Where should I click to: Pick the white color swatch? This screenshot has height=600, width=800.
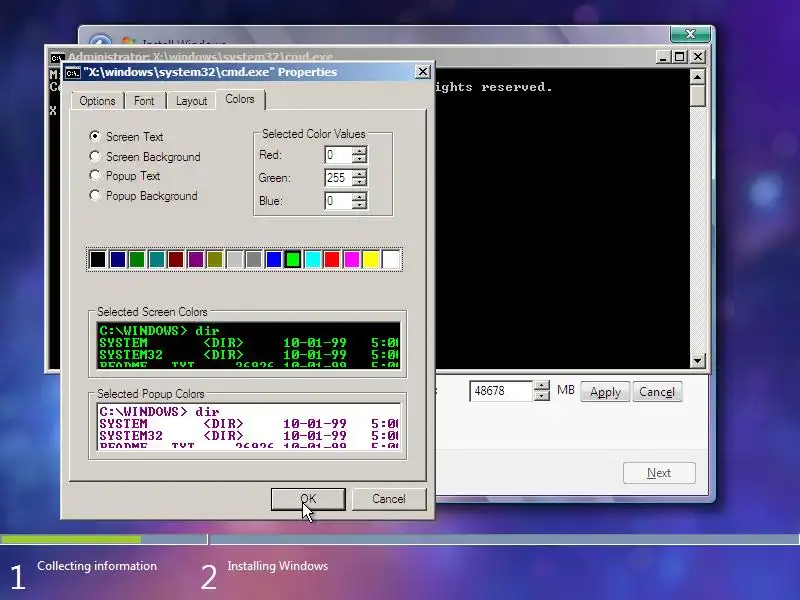[390, 259]
